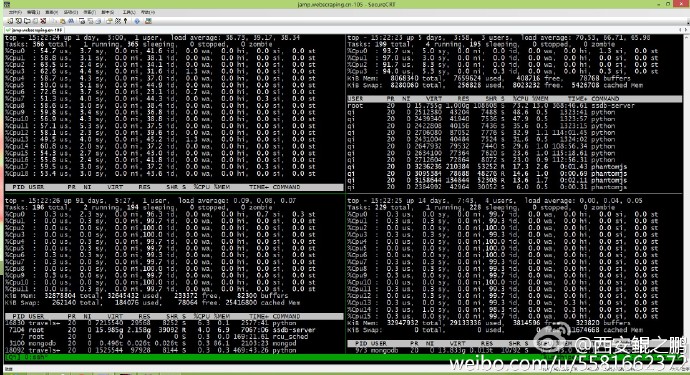Viewport: 690px width, 375px height.
Task: Open the File (F) menu
Action: tap(15, 12)
